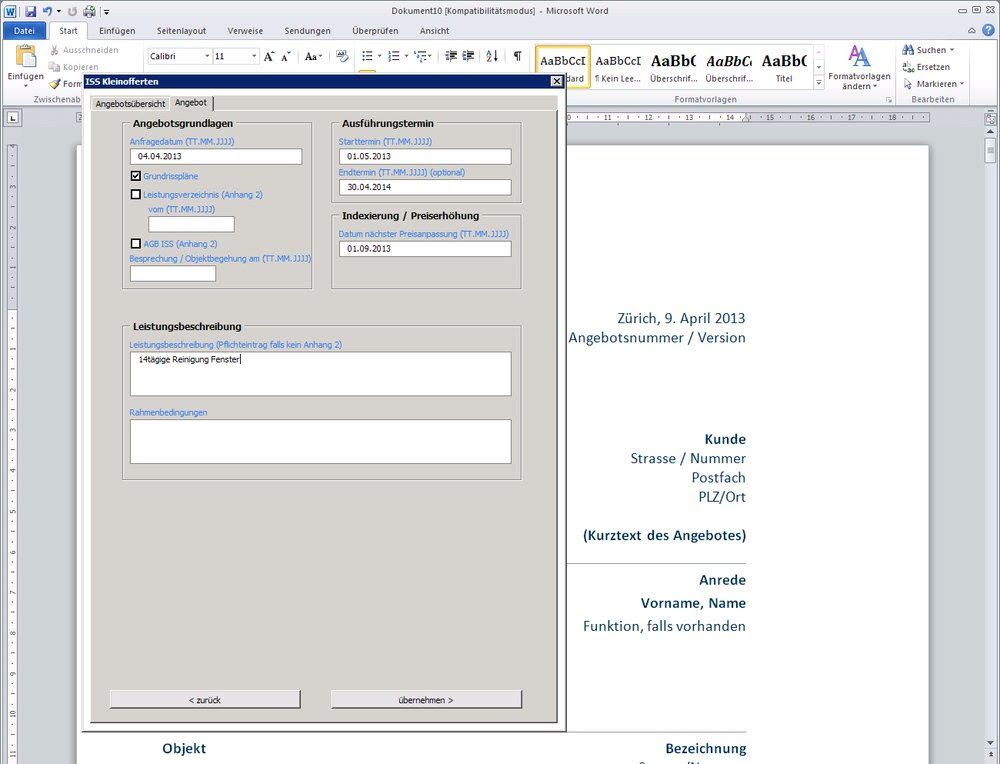The image size is (1000, 764).
Task: Select the Angebot dialog tab
Action: click(x=191, y=102)
